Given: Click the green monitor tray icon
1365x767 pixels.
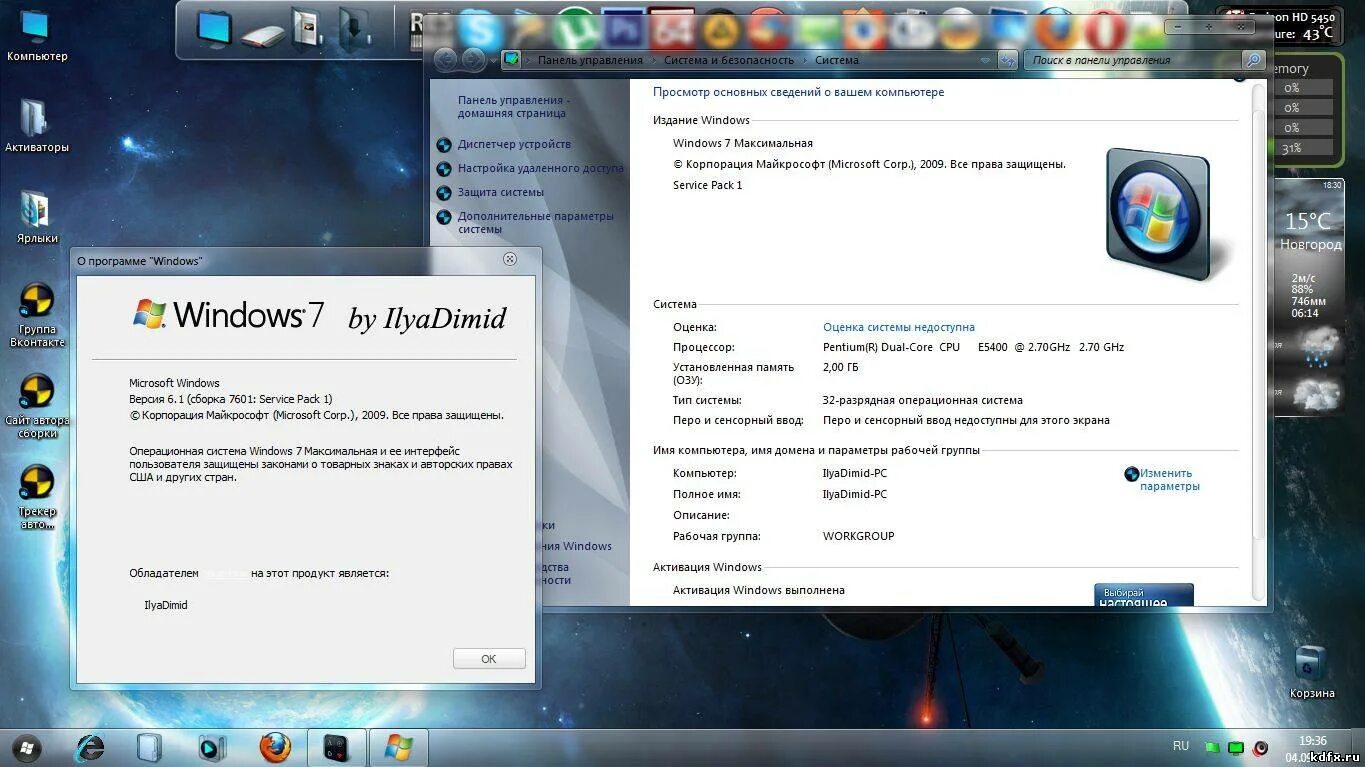Looking at the screenshot, I should pyautogui.click(x=1236, y=748).
